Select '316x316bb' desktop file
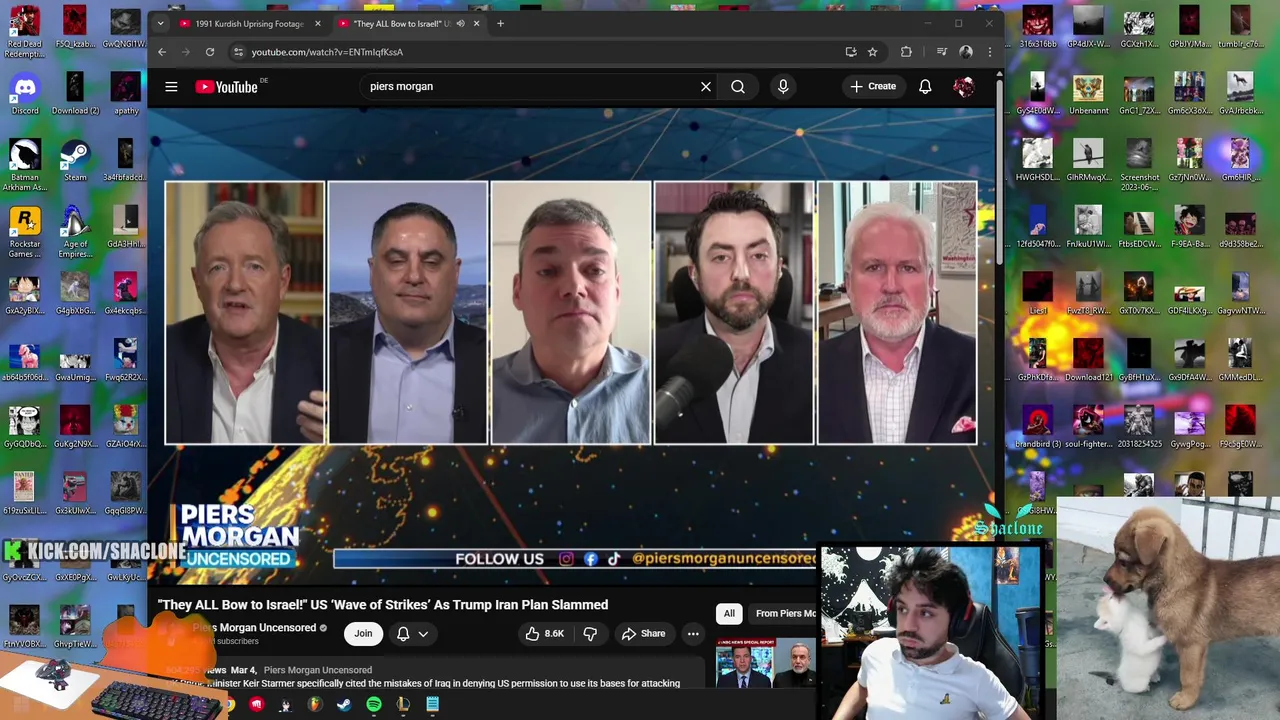This screenshot has height=720, width=1280. (1037, 27)
